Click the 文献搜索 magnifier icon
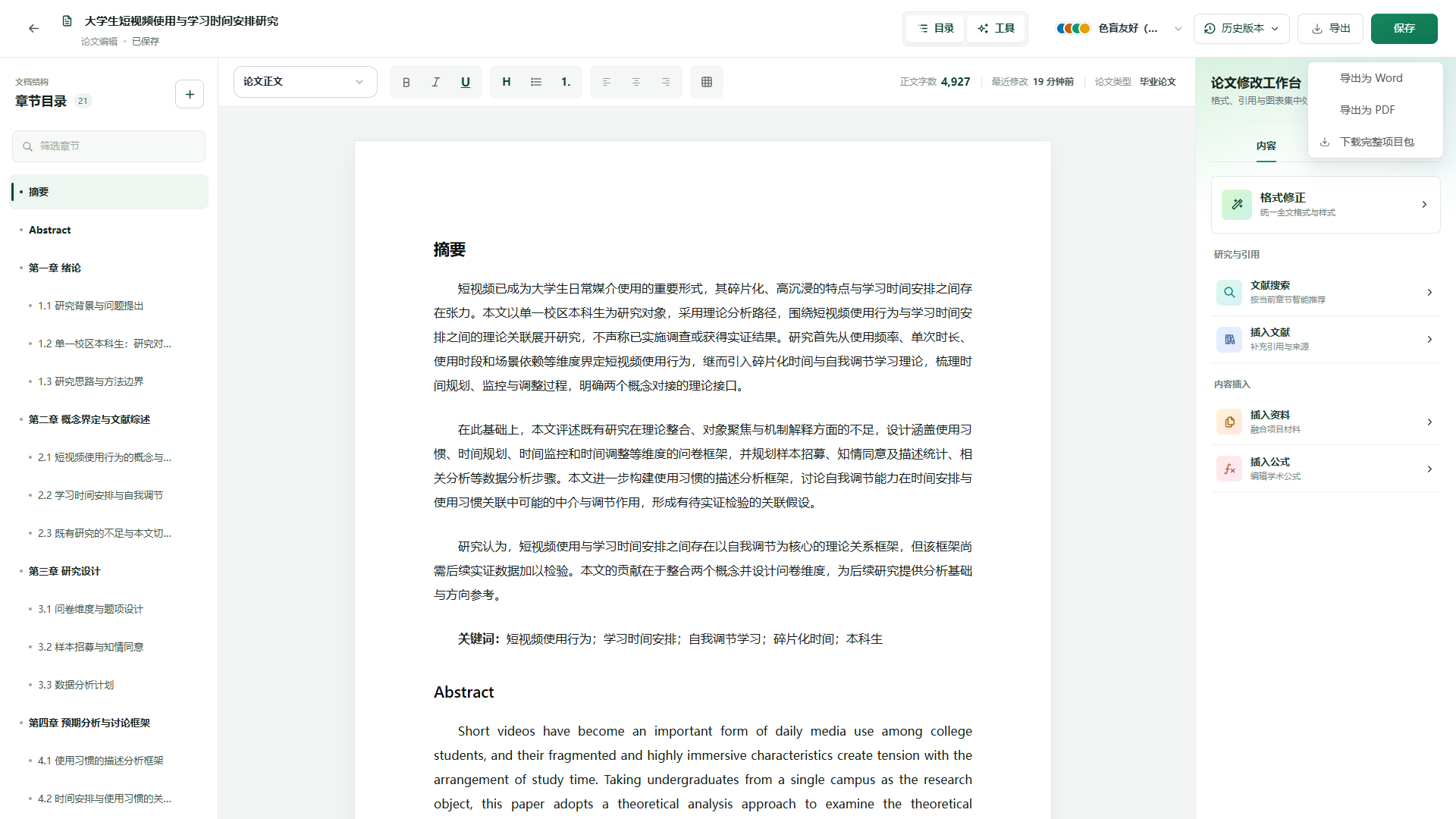Image resolution: width=1456 pixels, height=819 pixels. [x=1229, y=293]
